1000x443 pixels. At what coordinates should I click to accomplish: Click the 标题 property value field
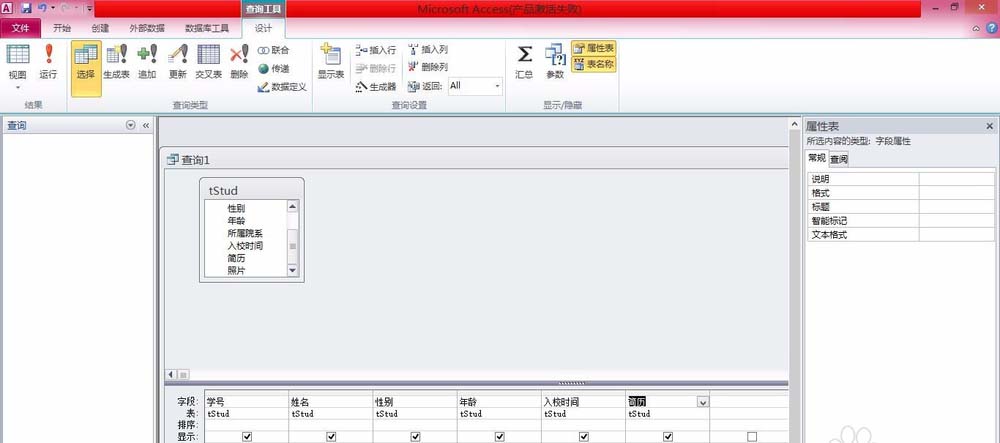[x=957, y=207]
